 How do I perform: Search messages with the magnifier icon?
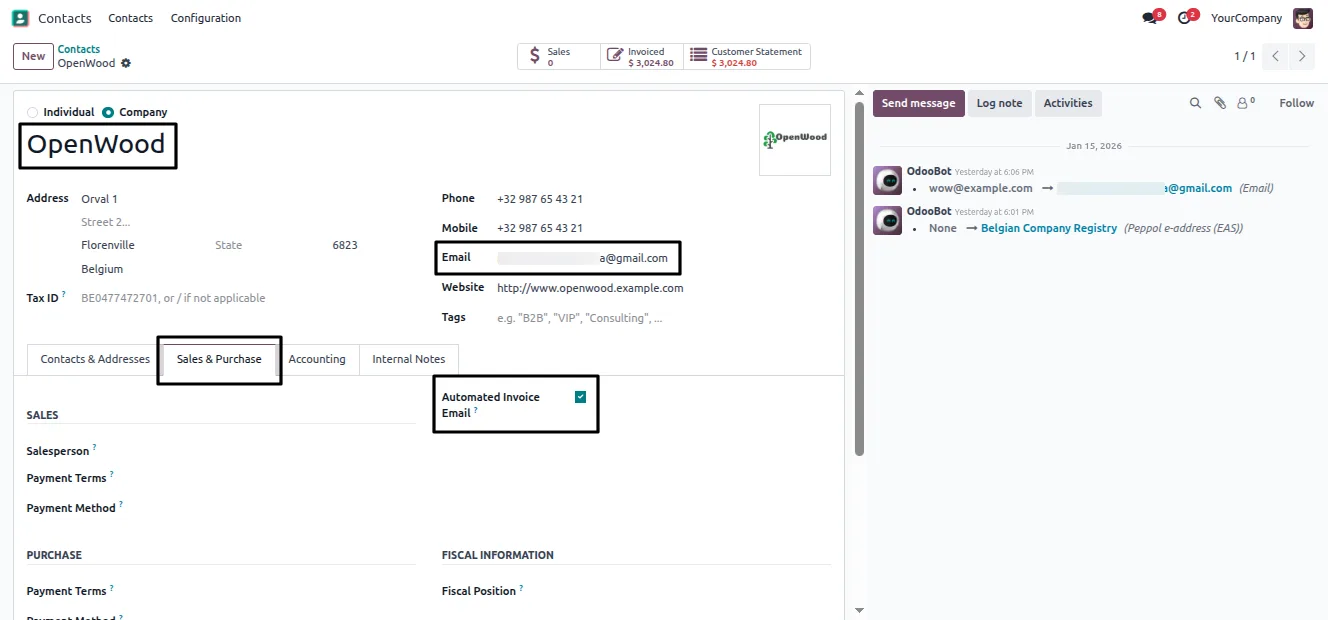click(x=1195, y=103)
